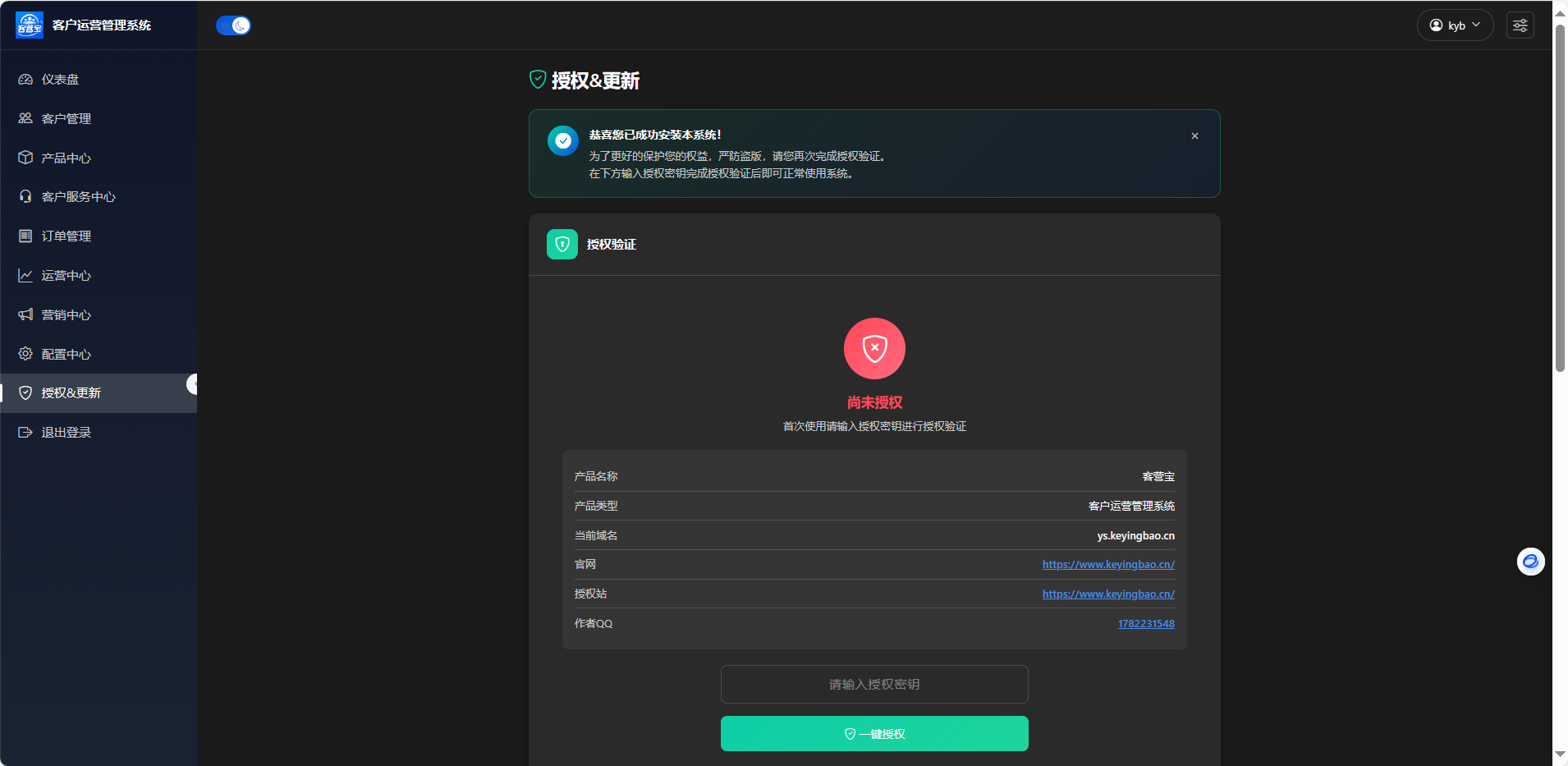The image size is (1568, 766).
Task: Click author QQ number 1782231548
Action: coord(1146,624)
